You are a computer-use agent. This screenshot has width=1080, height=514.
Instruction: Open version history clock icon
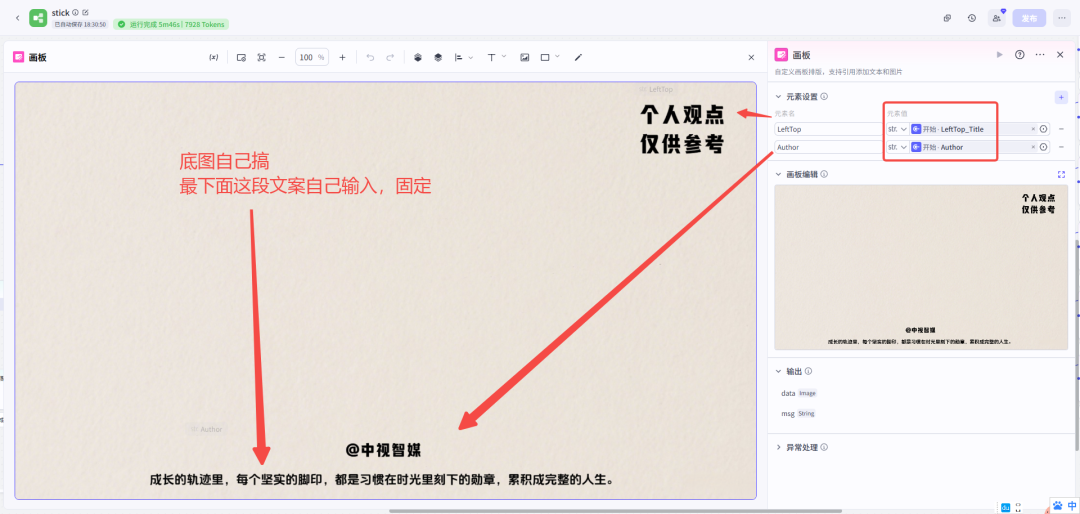pyautogui.click(x=972, y=18)
